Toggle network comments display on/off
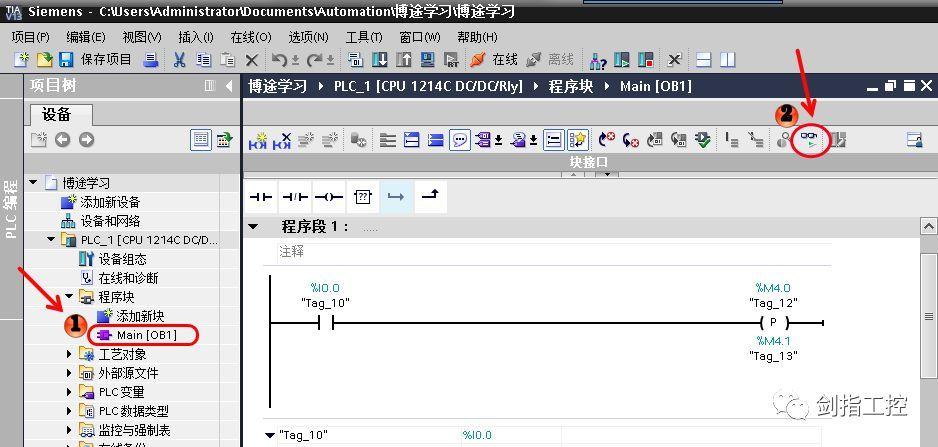Screen dimensions: 938x447 [459, 141]
